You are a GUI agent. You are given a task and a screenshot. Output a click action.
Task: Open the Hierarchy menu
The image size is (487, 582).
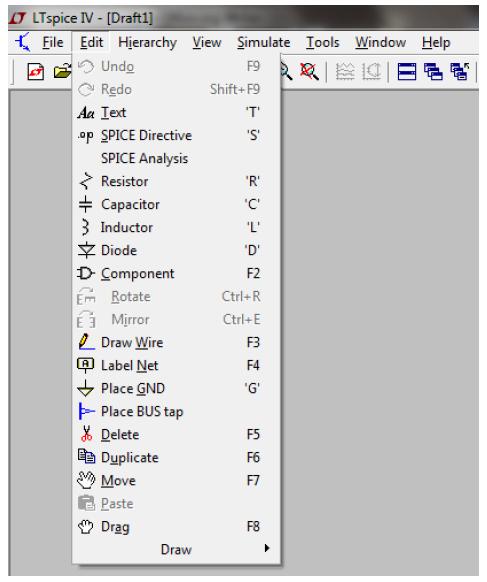[x=147, y=42]
